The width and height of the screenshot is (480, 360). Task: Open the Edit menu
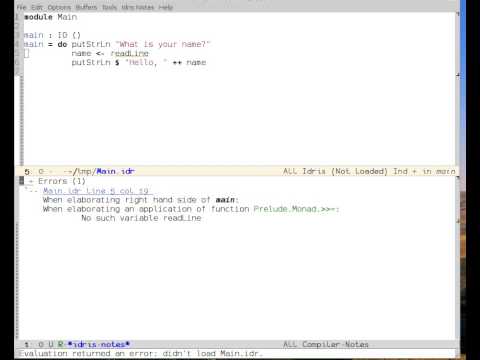tap(37, 7)
